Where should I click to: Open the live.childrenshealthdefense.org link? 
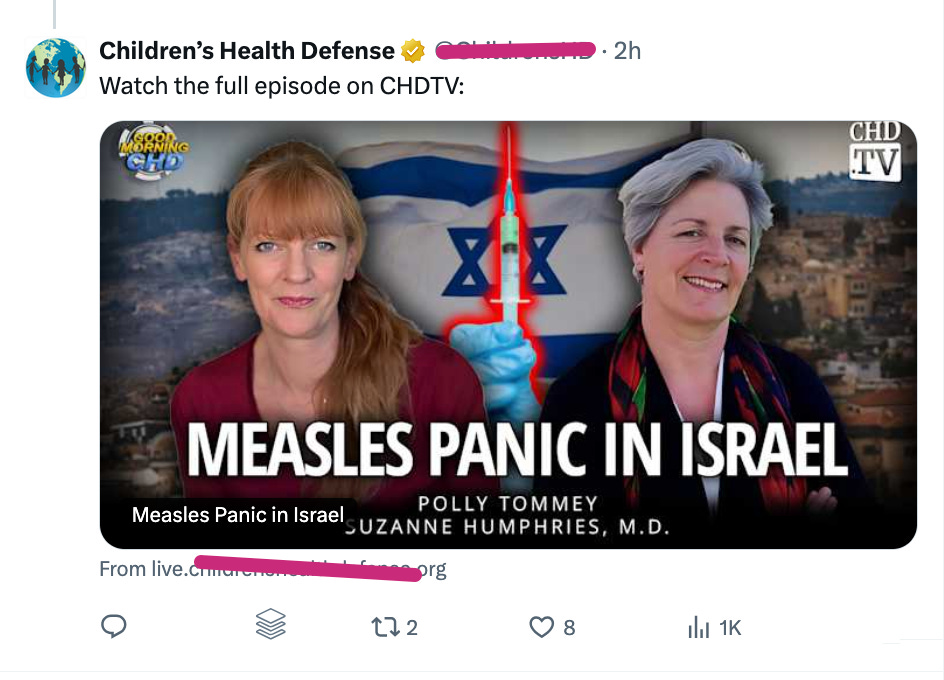(x=271, y=568)
